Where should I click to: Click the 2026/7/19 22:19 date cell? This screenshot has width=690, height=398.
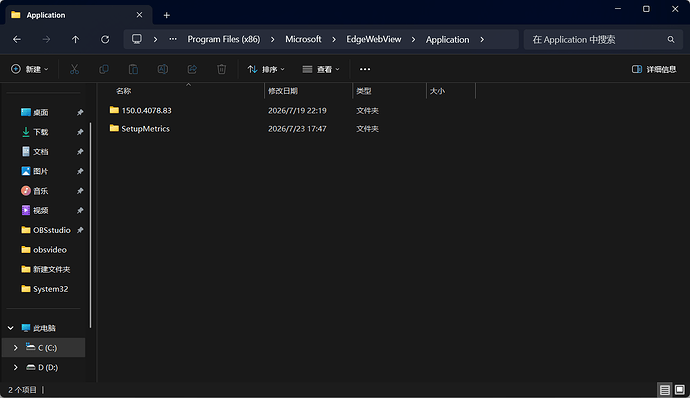click(297, 111)
